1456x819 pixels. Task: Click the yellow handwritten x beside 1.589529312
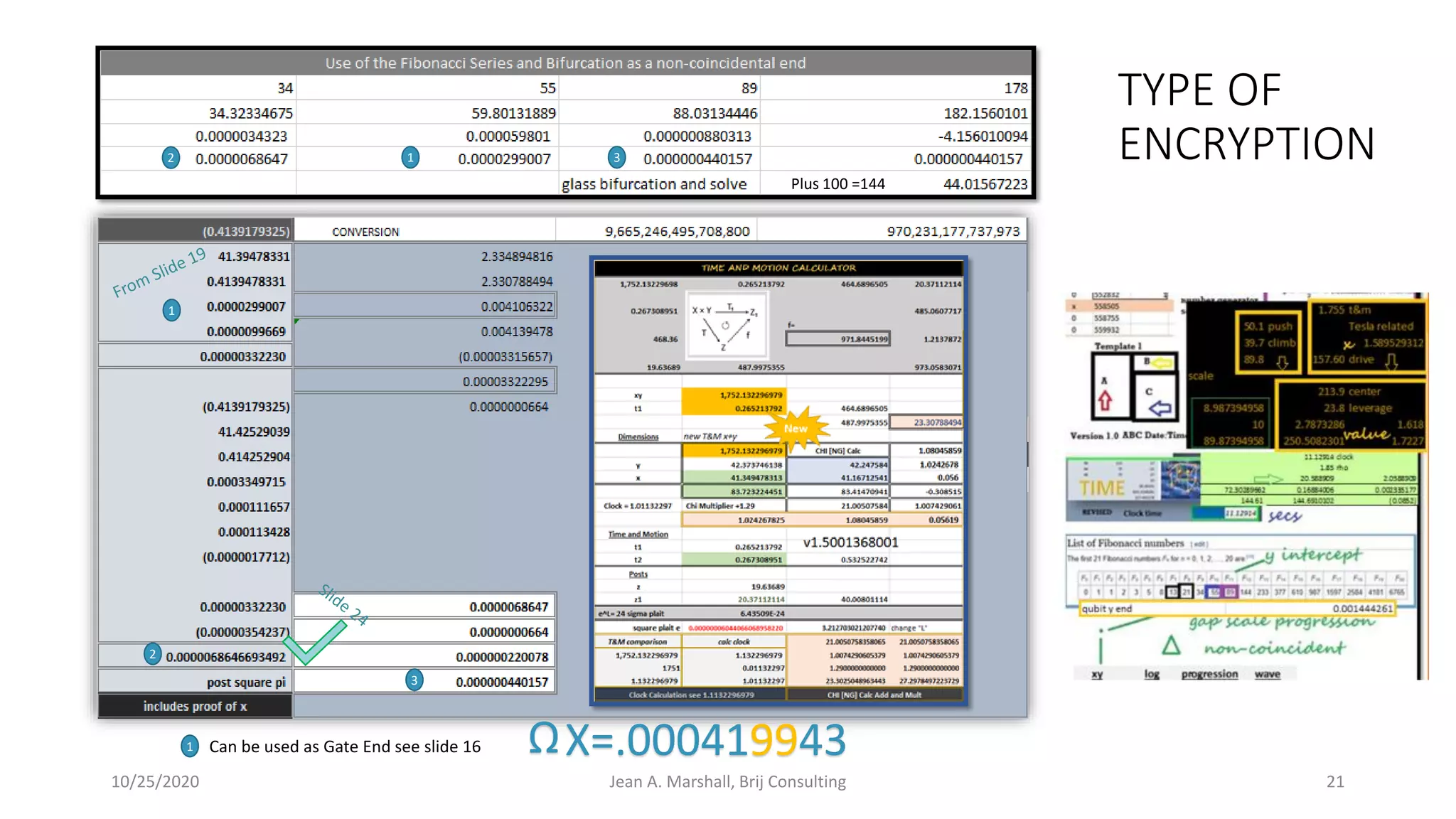[x=1348, y=345]
